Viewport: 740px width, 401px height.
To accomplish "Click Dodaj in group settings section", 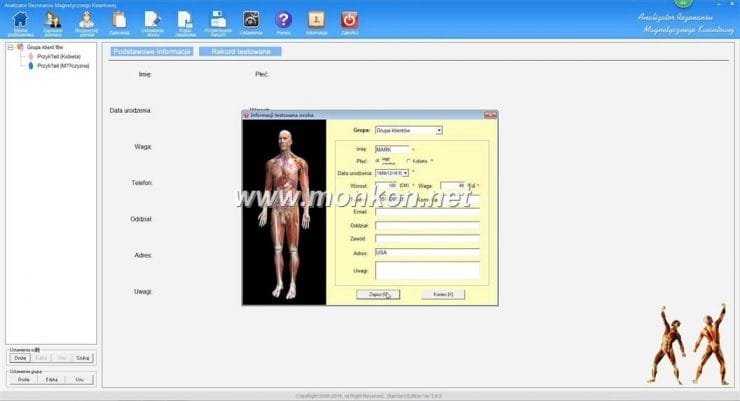I will click(24, 379).
